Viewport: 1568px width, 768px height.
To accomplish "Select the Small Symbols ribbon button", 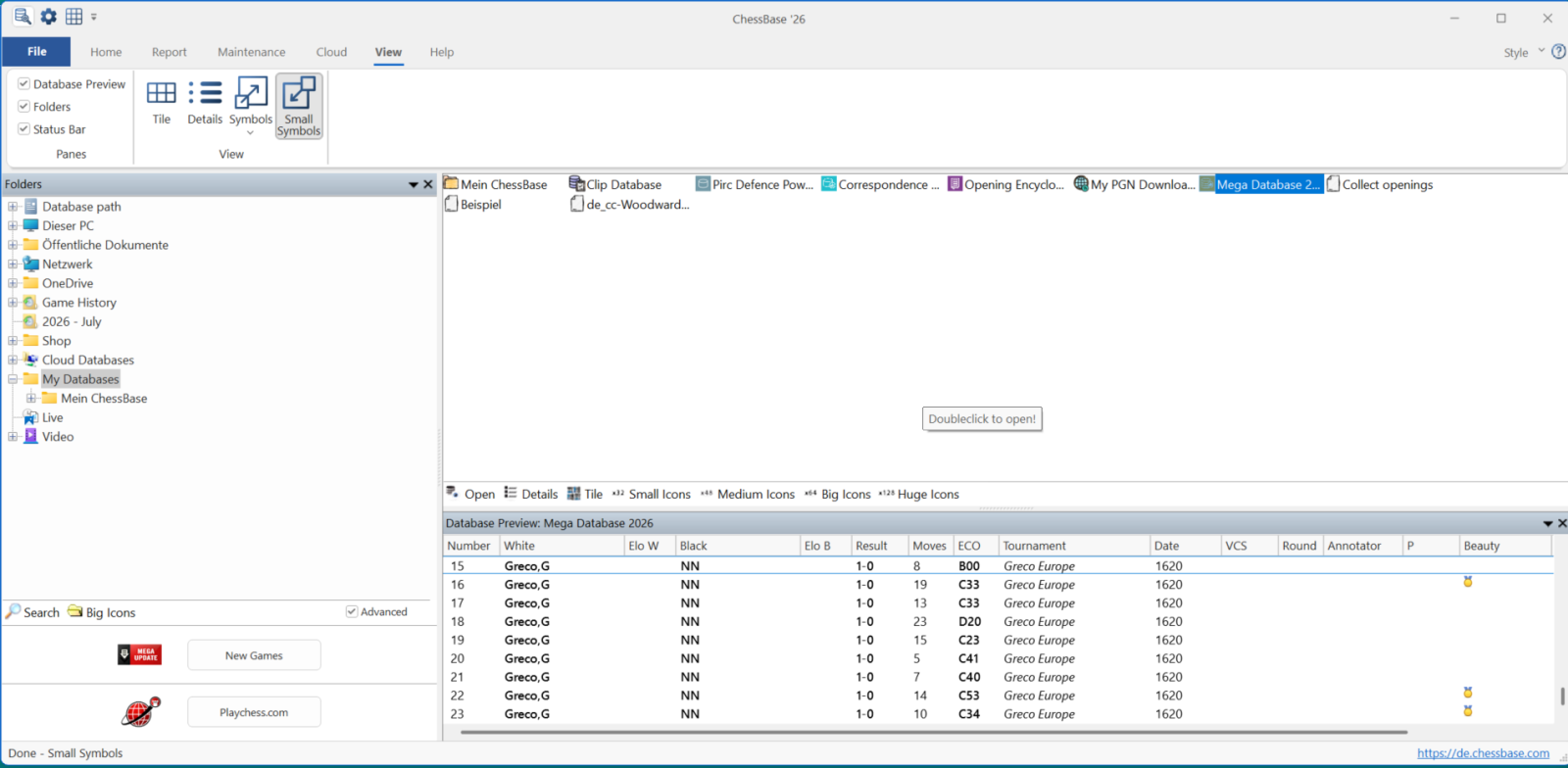I will click(299, 107).
